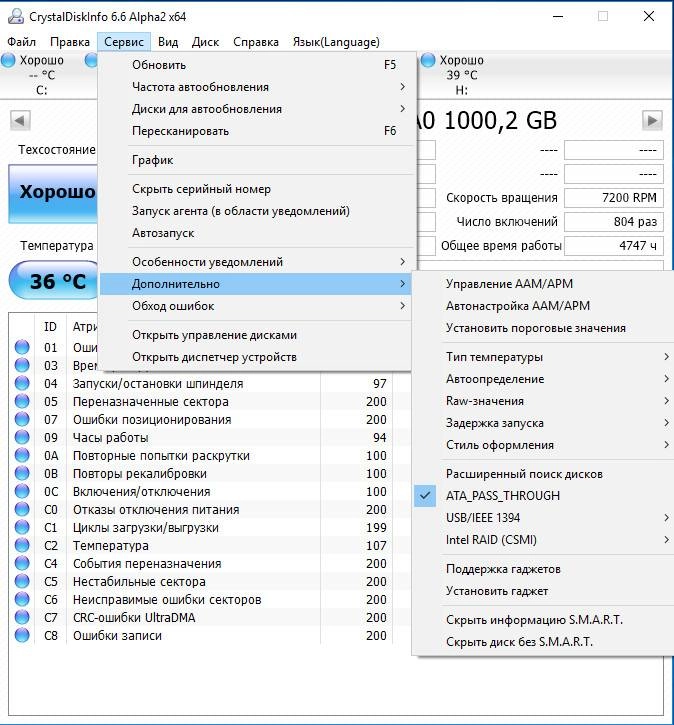
Task: Click status orb for attribute 03
Action: click(22, 365)
